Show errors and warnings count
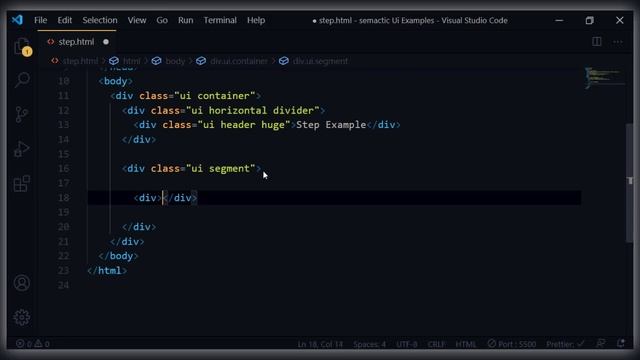Viewport: 640px width, 360px height. coord(33,344)
